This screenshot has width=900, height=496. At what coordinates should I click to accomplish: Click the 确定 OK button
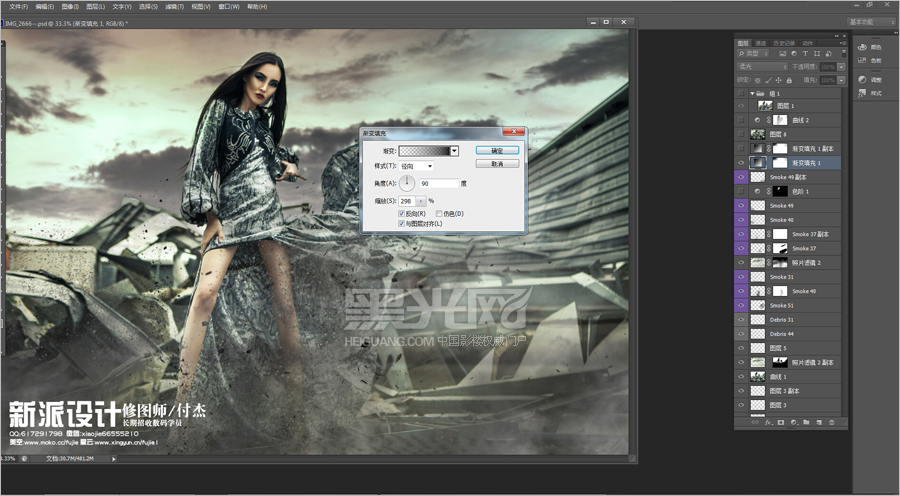(x=497, y=150)
